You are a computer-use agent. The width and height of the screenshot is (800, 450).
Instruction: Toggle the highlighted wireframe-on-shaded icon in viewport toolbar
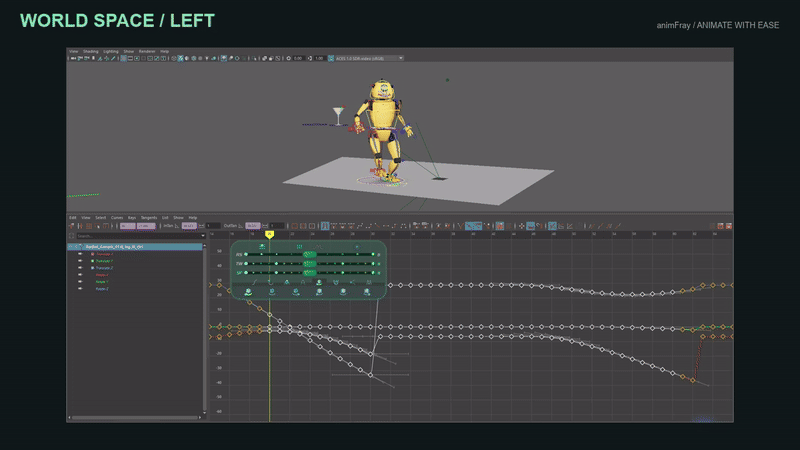coord(181,58)
